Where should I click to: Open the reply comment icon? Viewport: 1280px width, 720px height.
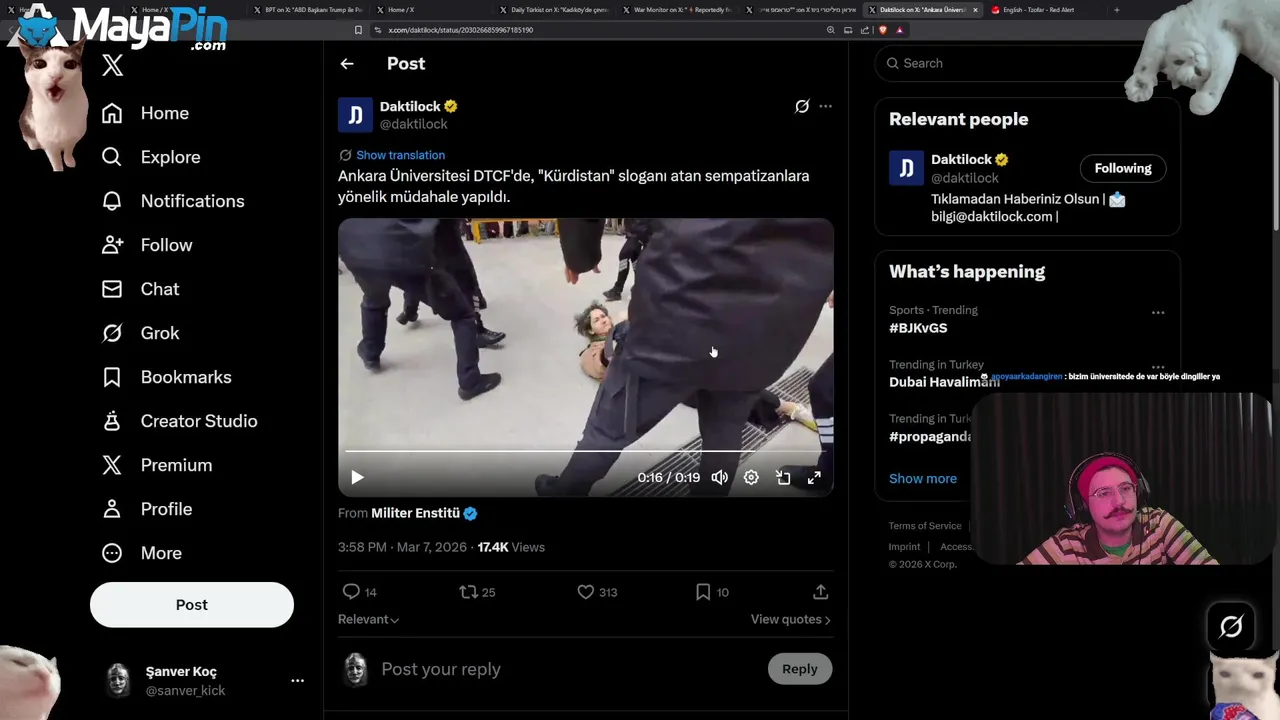[x=351, y=592]
